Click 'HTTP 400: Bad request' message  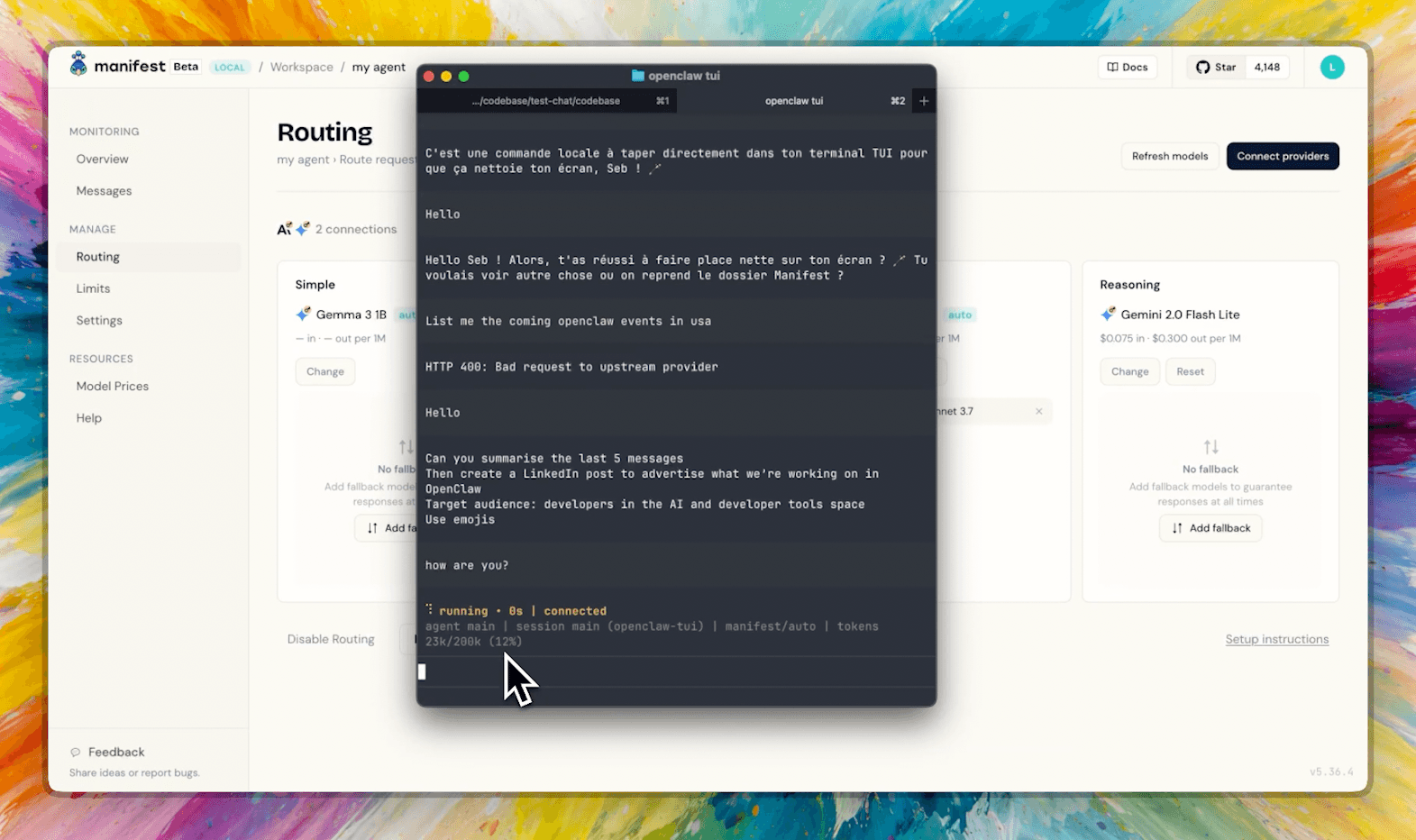(571, 367)
